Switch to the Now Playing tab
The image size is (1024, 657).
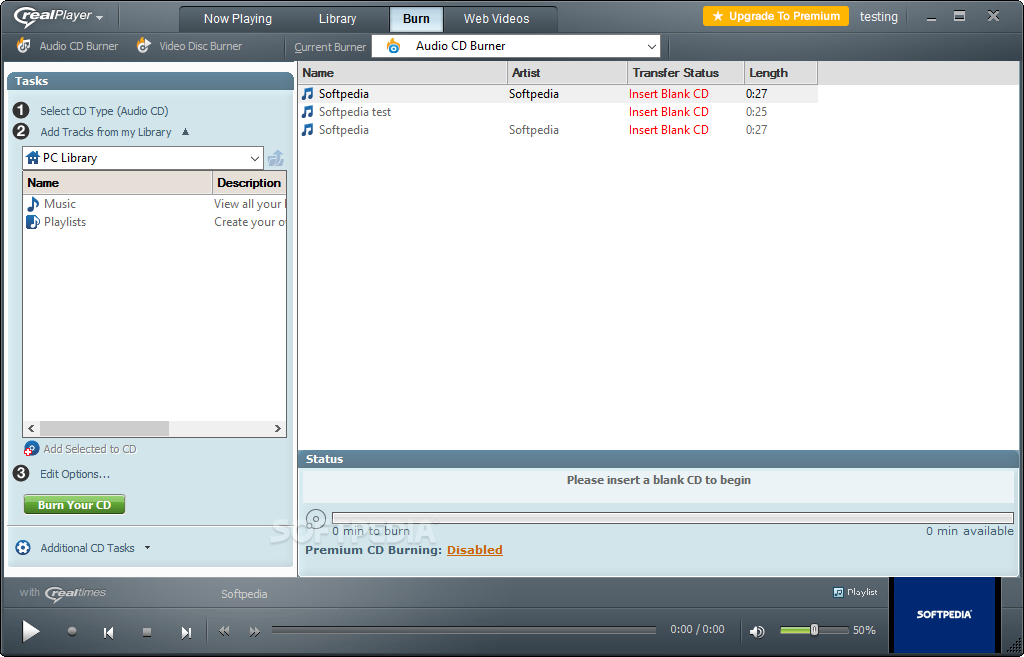pos(238,19)
